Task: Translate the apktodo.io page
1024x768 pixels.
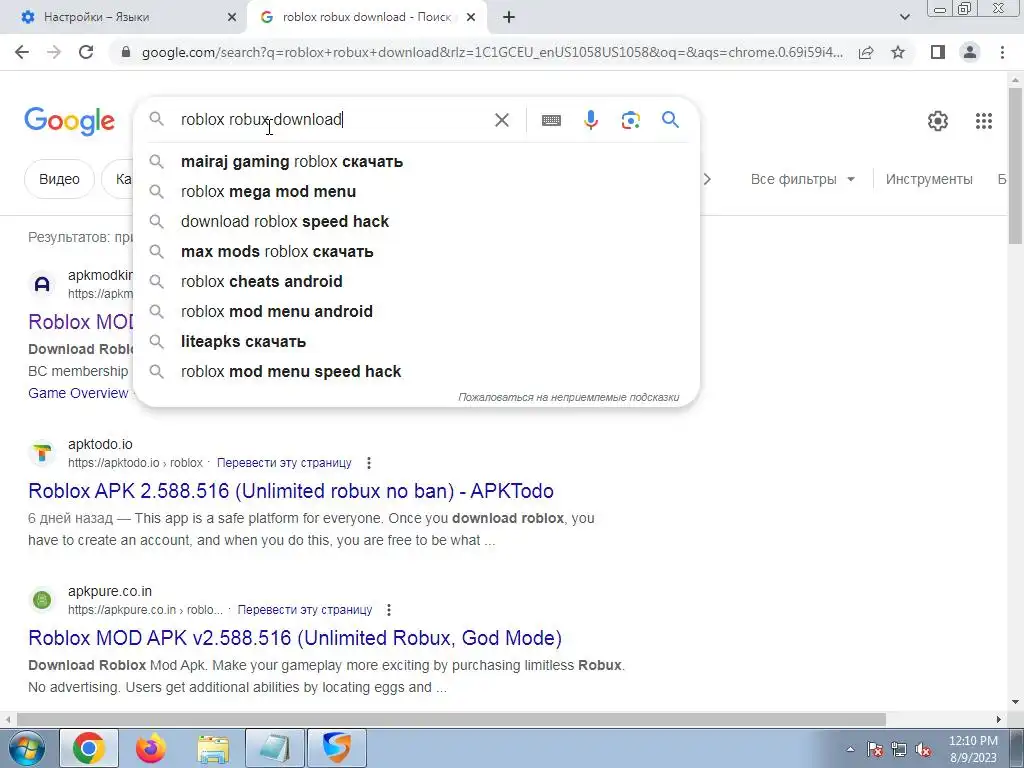Action: [284, 463]
